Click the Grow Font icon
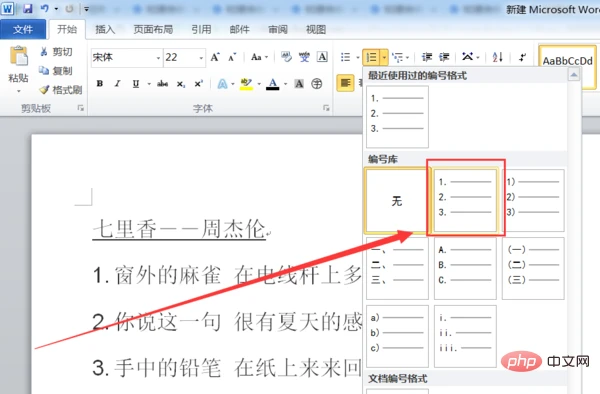The width and height of the screenshot is (600, 394). (215, 57)
